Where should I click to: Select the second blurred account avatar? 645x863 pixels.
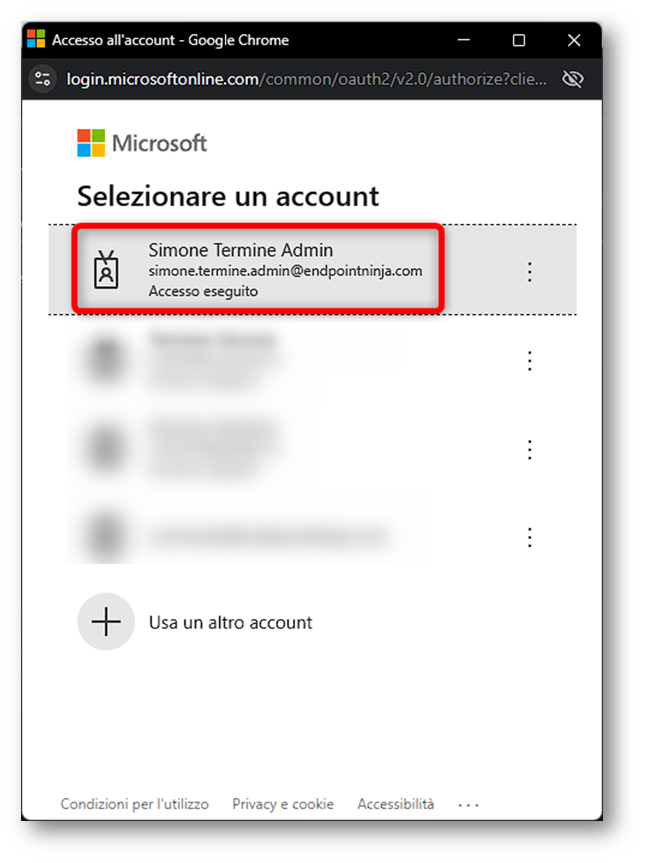tap(106, 359)
